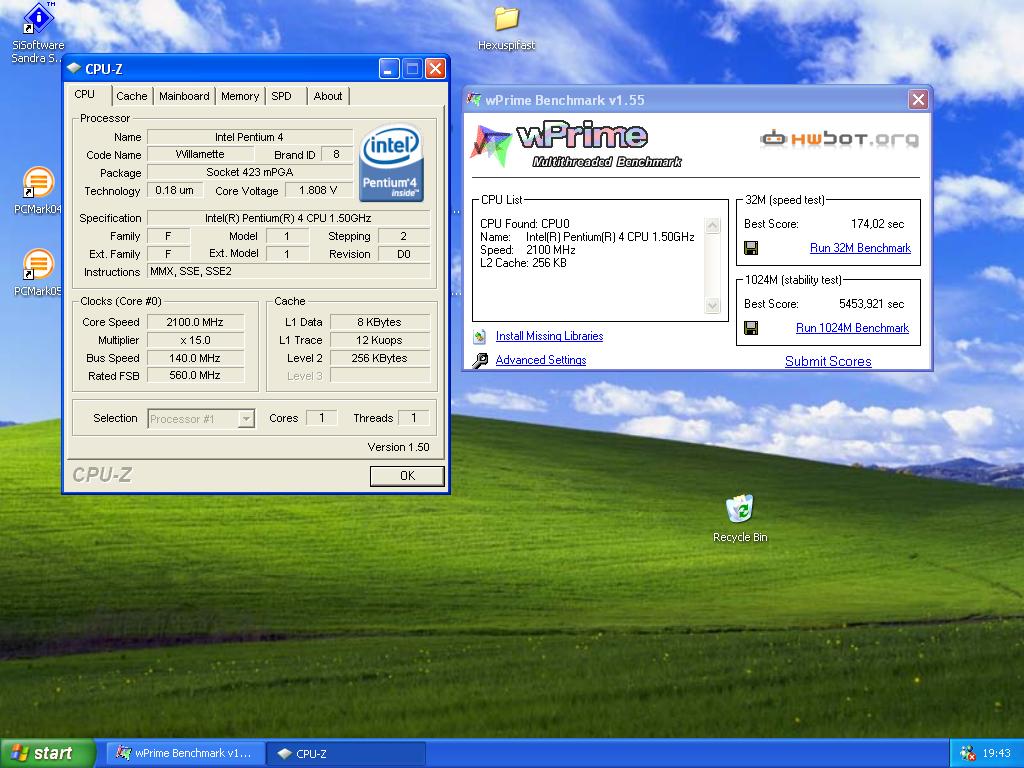Select the CPU tab in CPU-Z
The image size is (1024, 768).
click(85, 94)
